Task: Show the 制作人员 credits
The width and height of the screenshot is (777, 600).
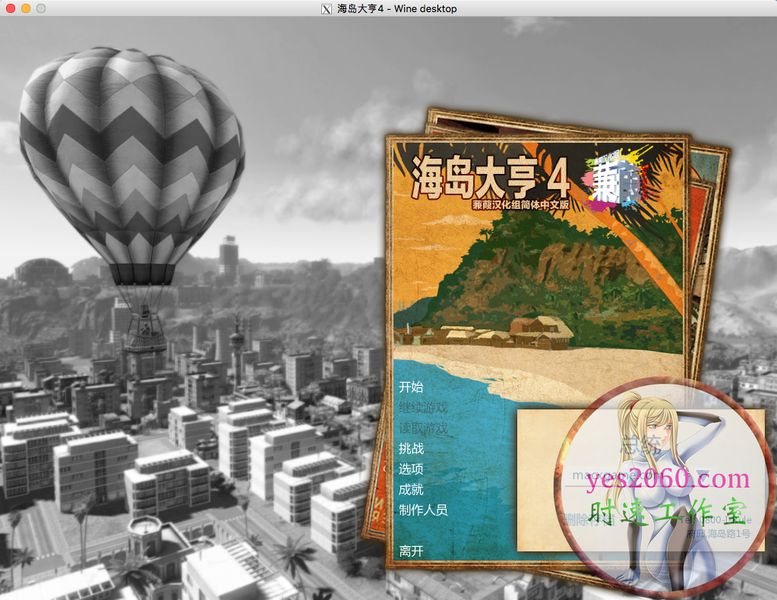Action: [x=423, y=509]
